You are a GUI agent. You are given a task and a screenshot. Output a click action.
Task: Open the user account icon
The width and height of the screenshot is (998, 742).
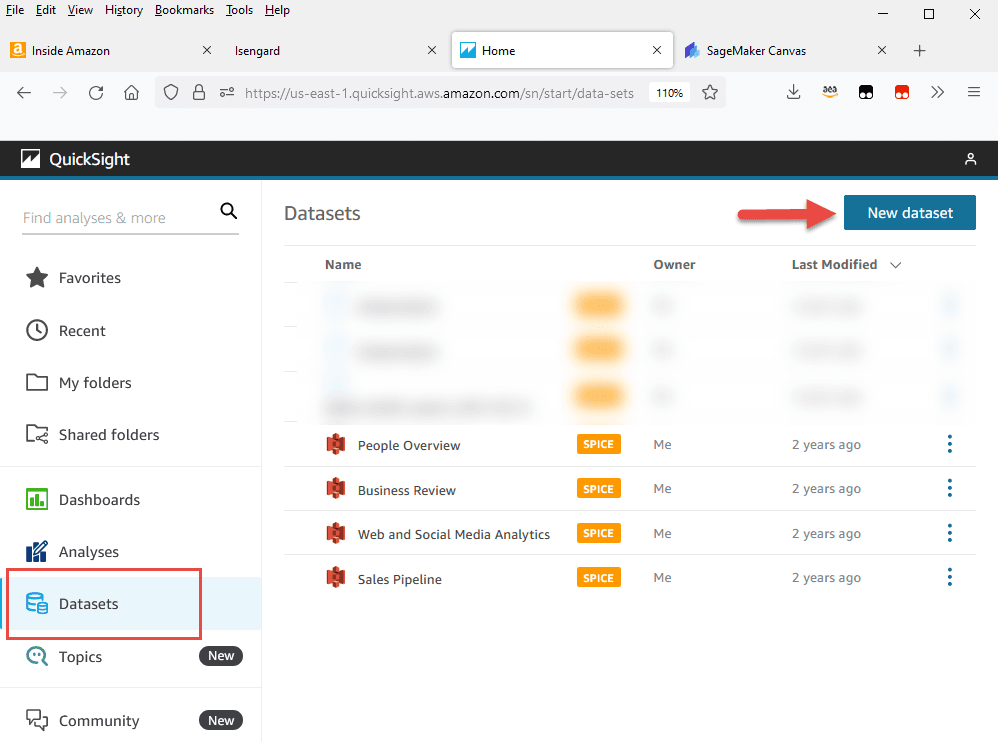pos(970,158)
